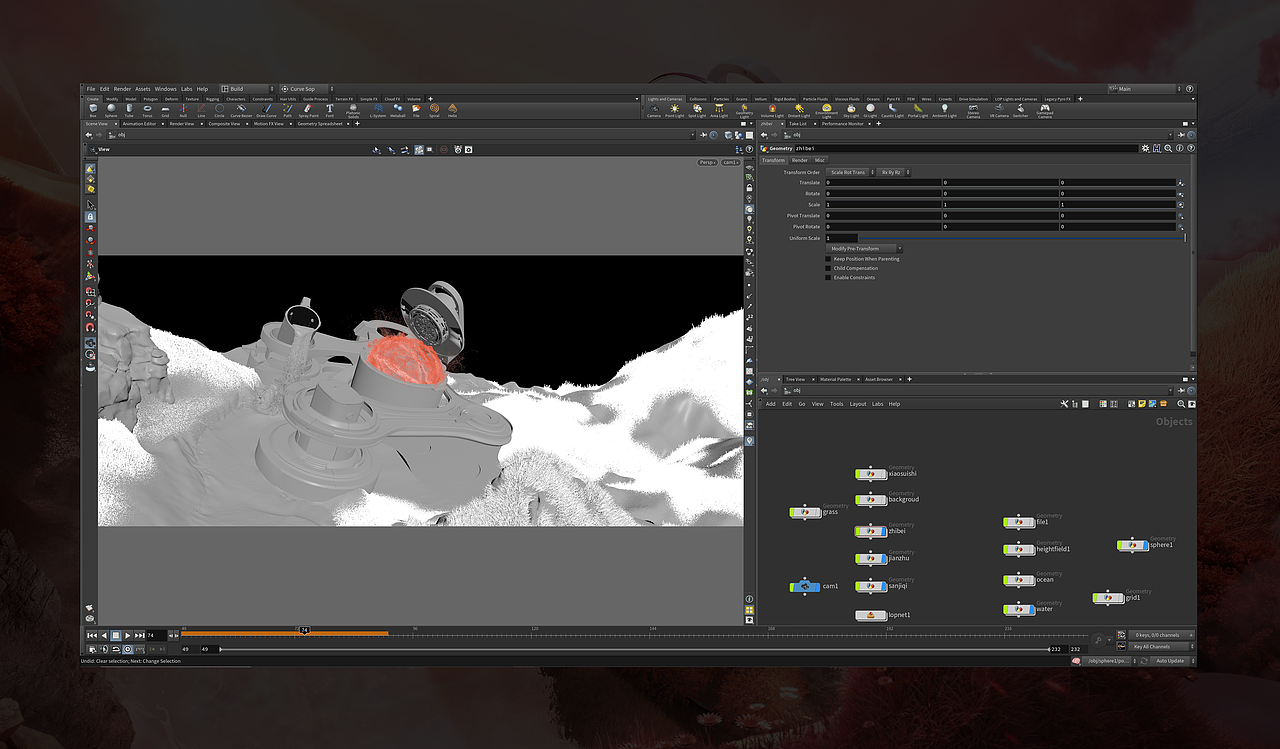The height and width of the screenshot is (749, 1280).
Task: Click the frame 74 timeline marker
Action: 304,631
